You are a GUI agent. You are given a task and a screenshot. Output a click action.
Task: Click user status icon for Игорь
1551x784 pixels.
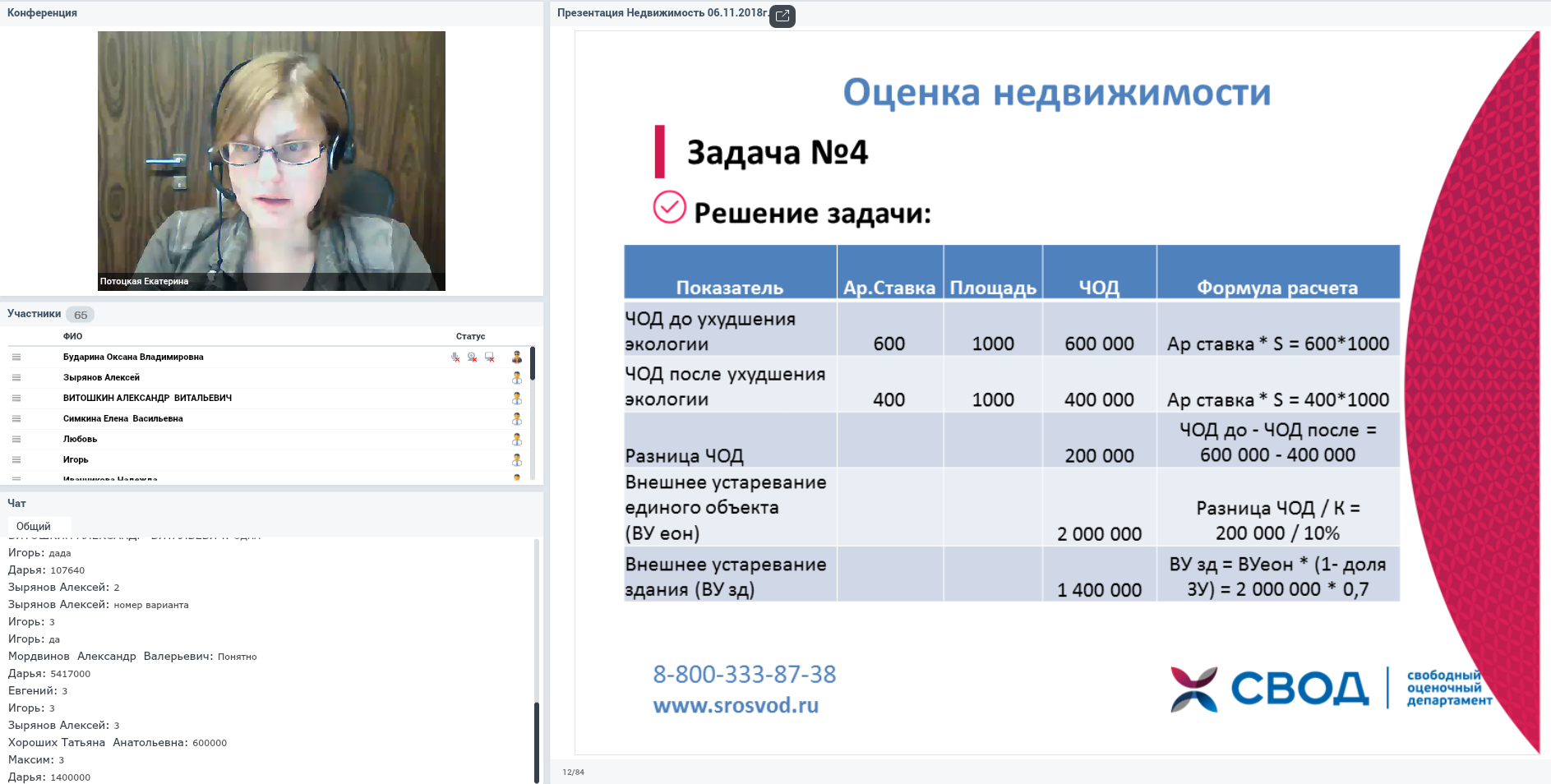pos(517,459)
